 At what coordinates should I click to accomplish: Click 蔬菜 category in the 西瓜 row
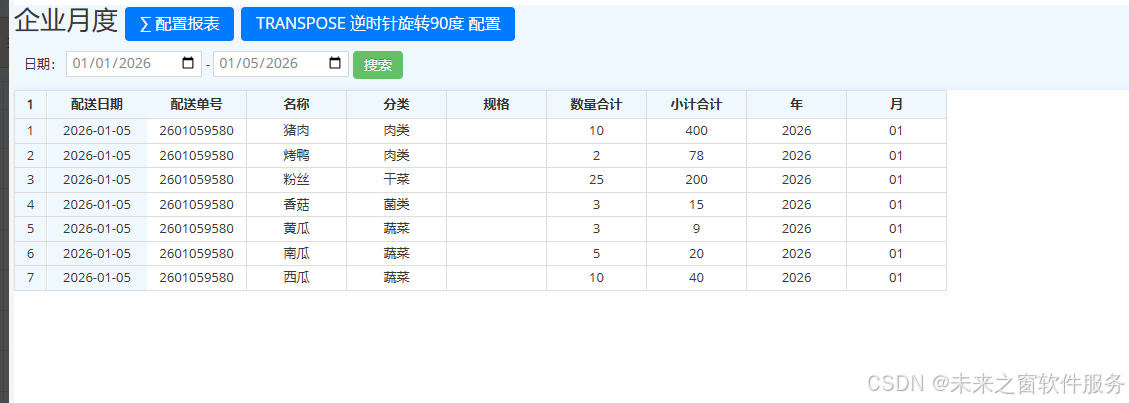point(397,278)
